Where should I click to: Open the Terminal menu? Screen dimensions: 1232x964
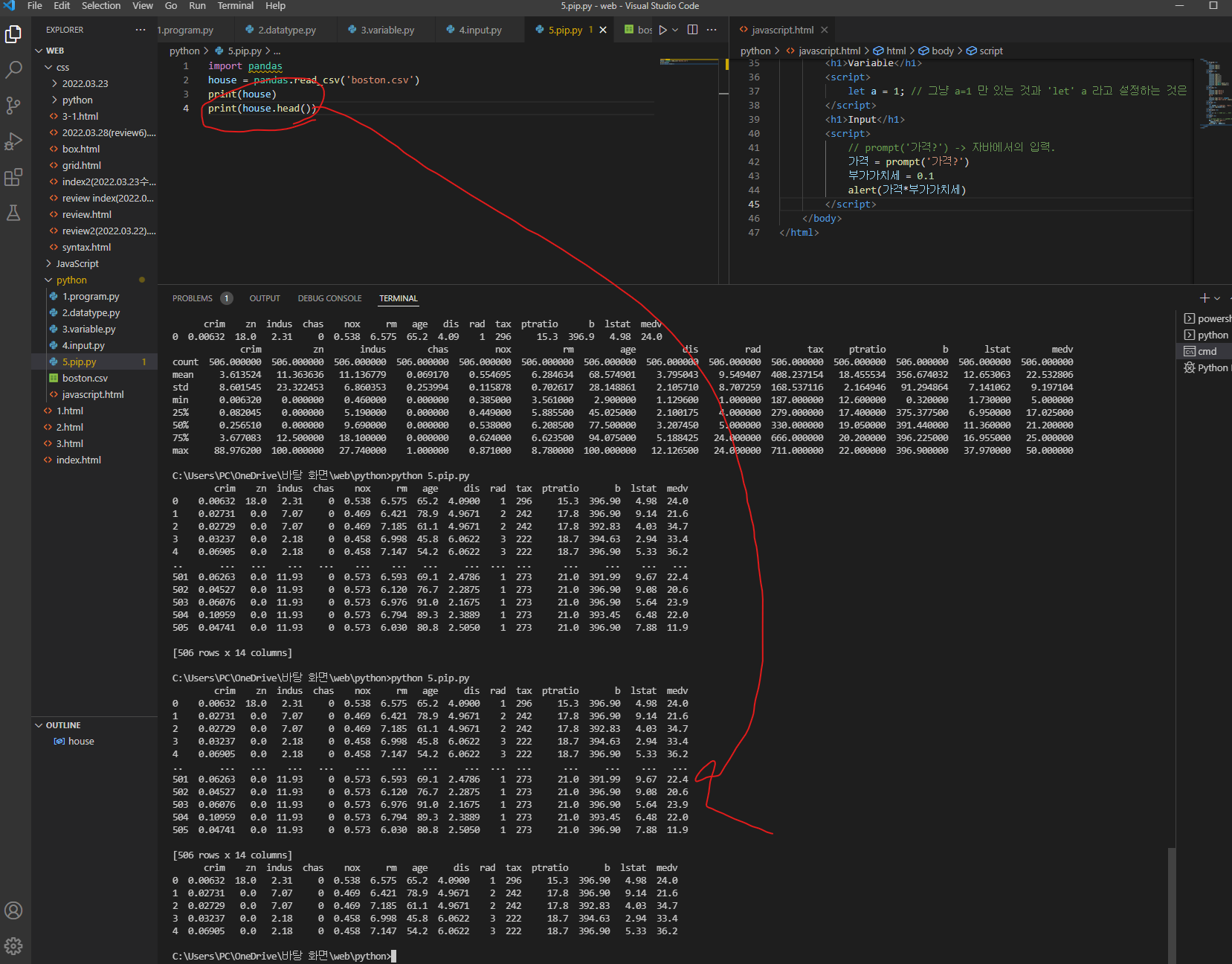coord(236,6)
